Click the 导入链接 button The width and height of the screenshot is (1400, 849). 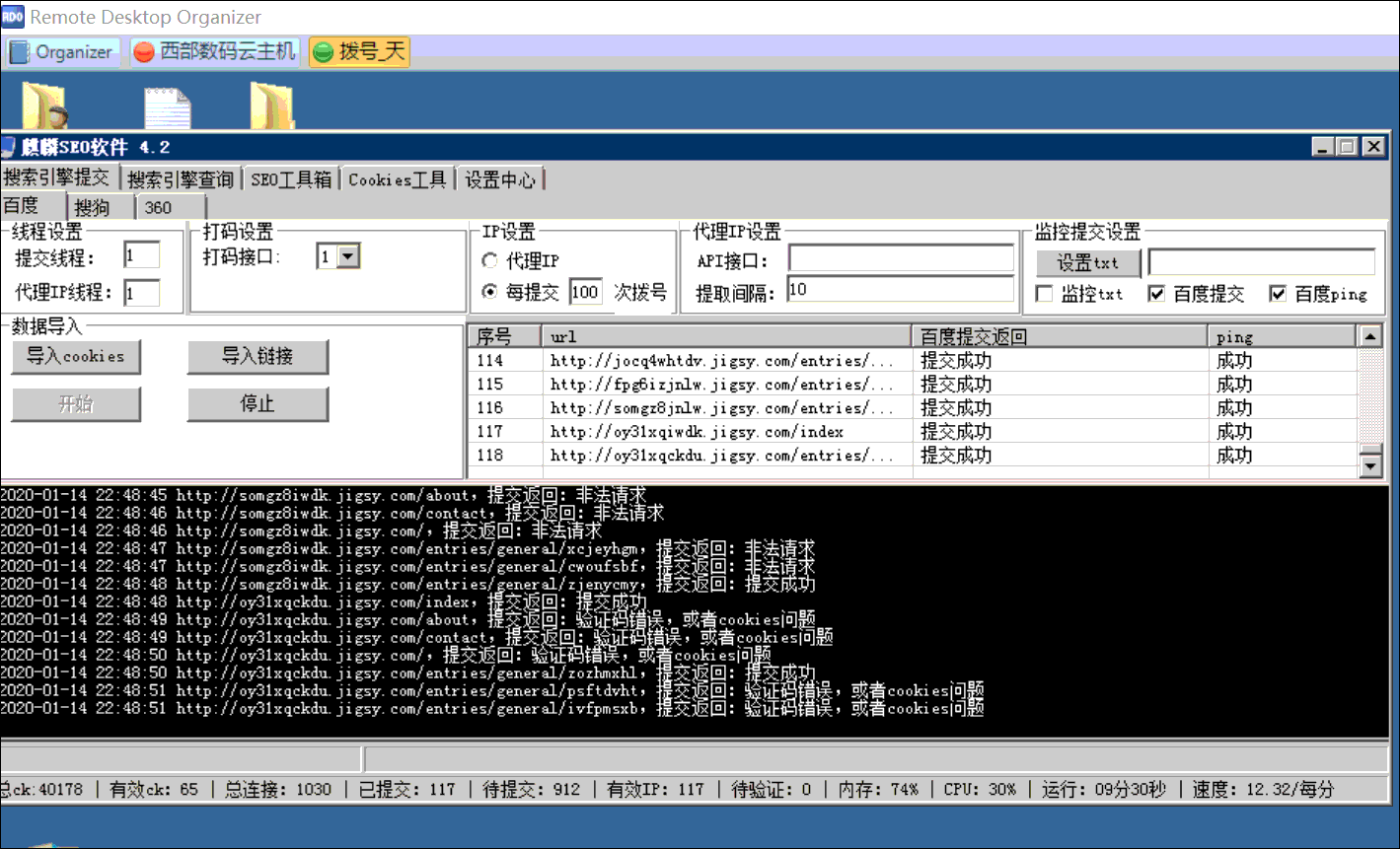pos(258,357)
